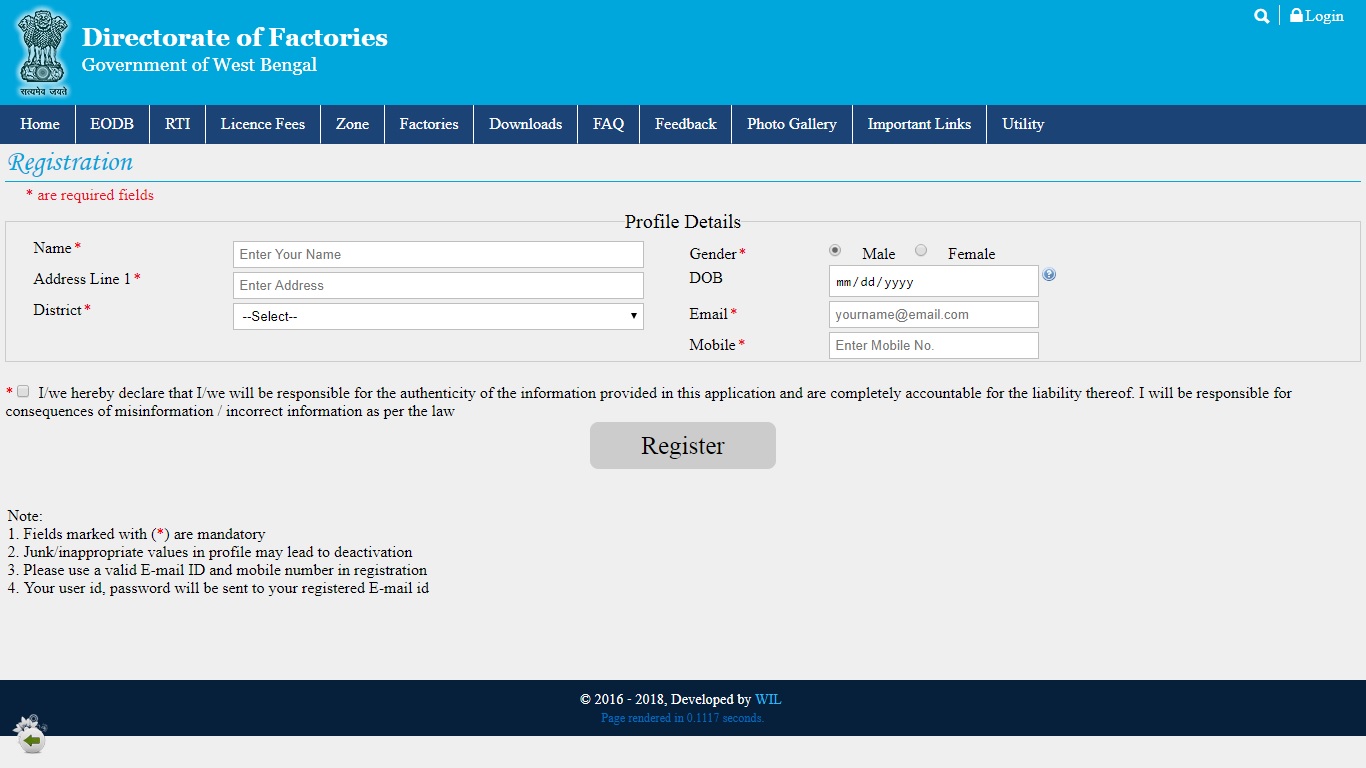Click the West Bengal government emblem logo
1366x768 pixels.
[42, 52]
